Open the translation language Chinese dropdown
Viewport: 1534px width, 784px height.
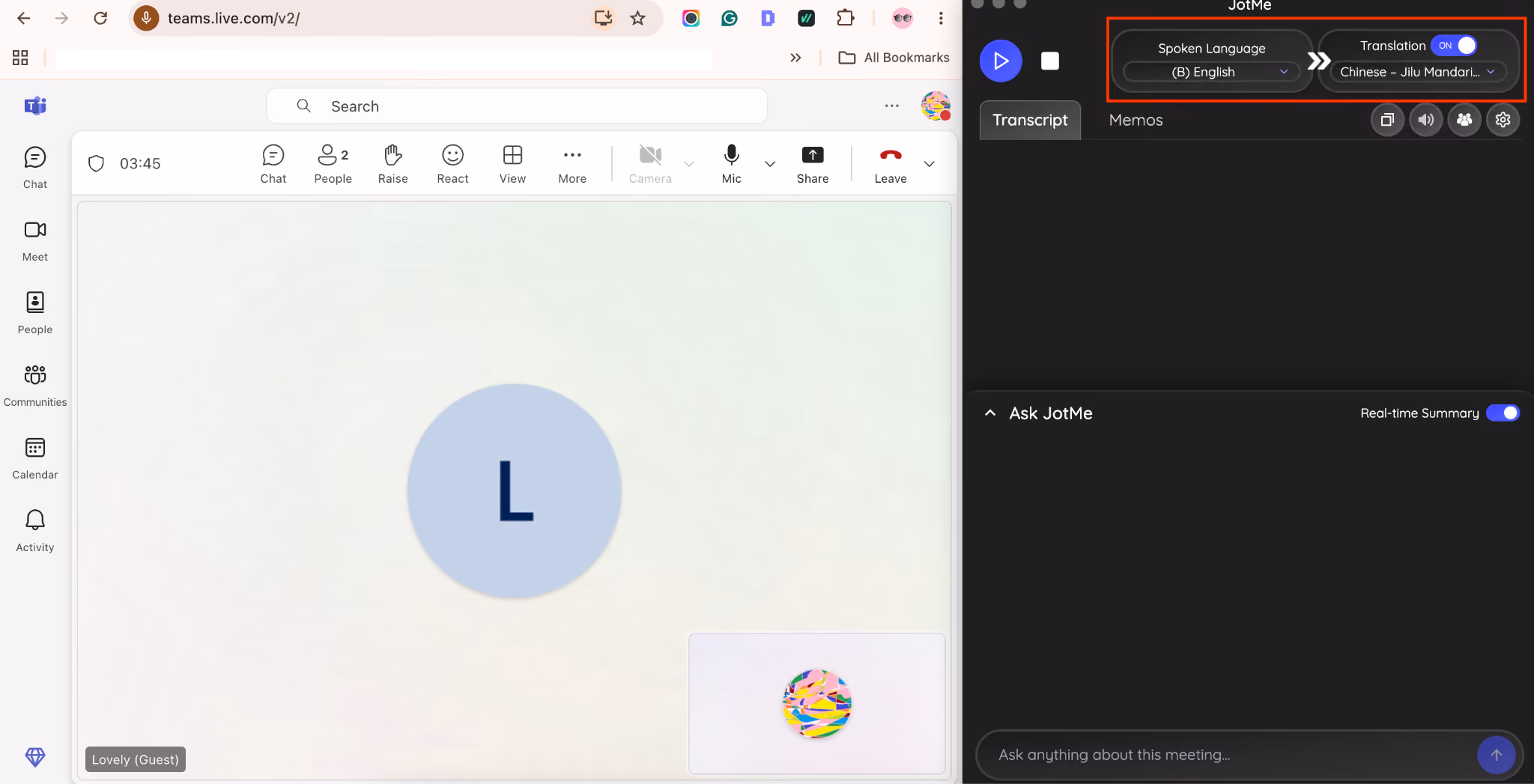[x=1417, y=72]
